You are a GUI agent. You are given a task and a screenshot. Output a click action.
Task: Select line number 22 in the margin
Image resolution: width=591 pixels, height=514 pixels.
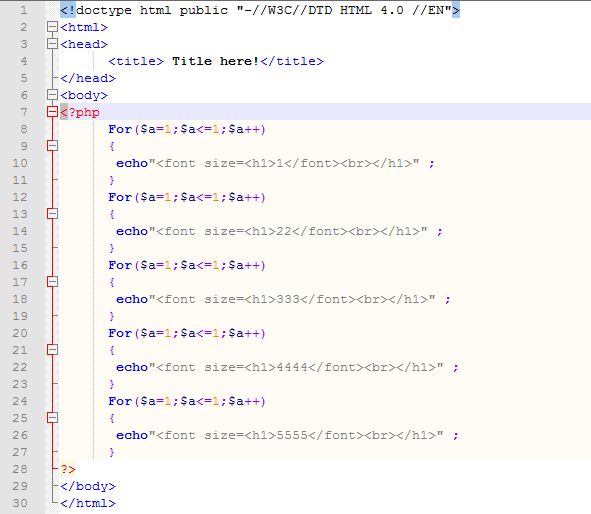pyautogui.click(x=20, y=367)
